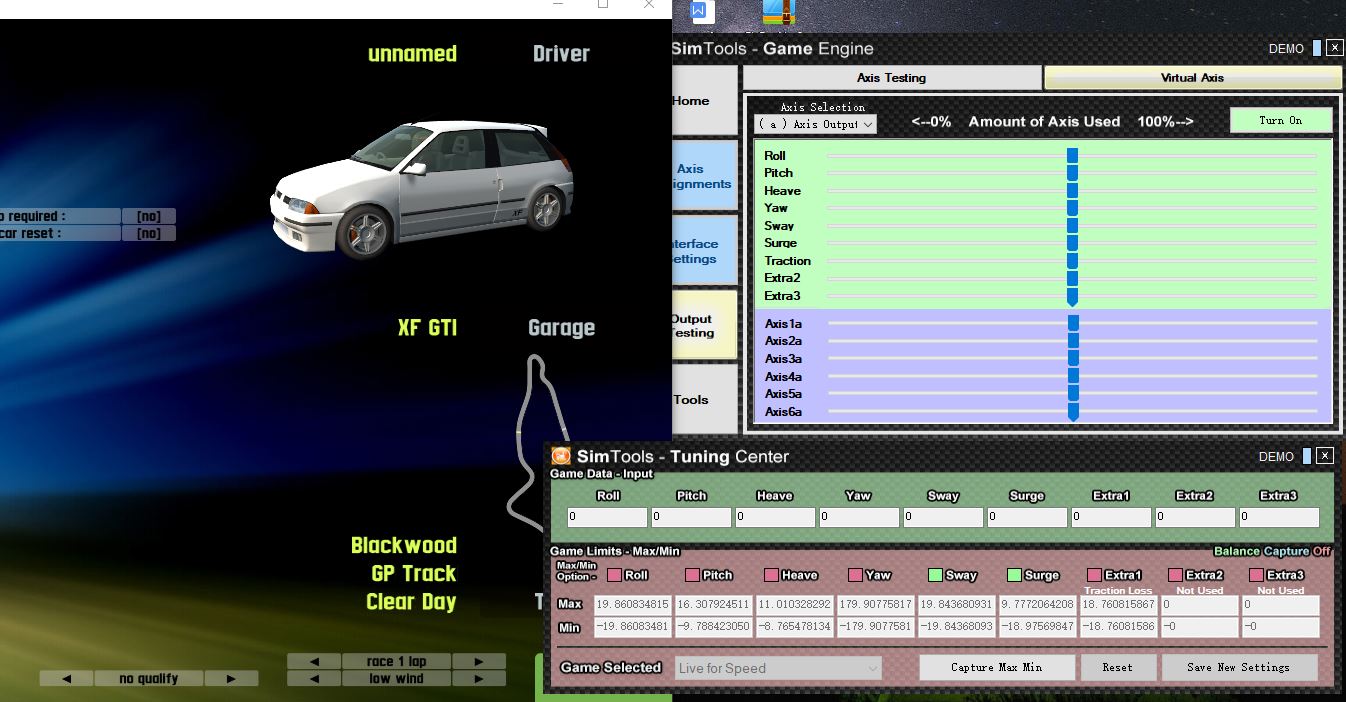Click the left arrow beside 'no qualify'

pos(67,678)
